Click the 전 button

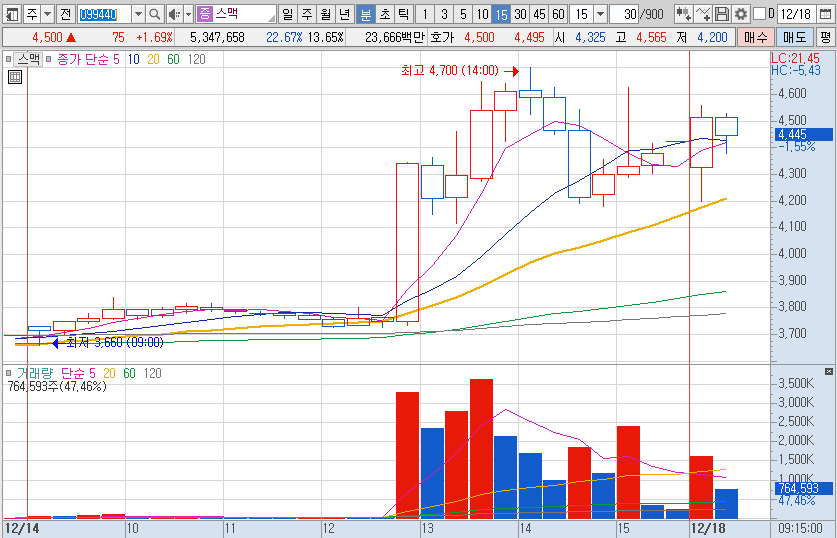tap(66, 14)
